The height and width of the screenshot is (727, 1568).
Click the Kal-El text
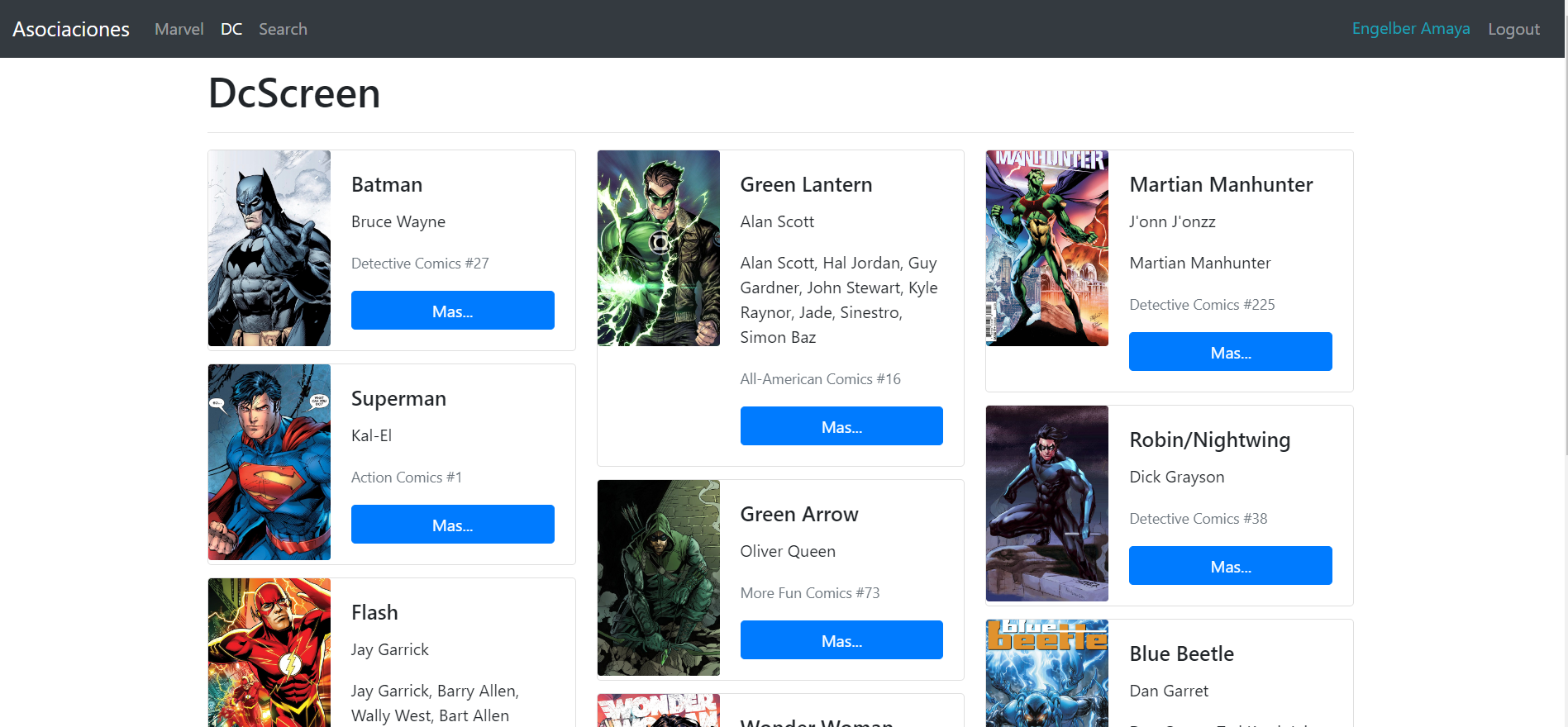(x=371, y=435)
